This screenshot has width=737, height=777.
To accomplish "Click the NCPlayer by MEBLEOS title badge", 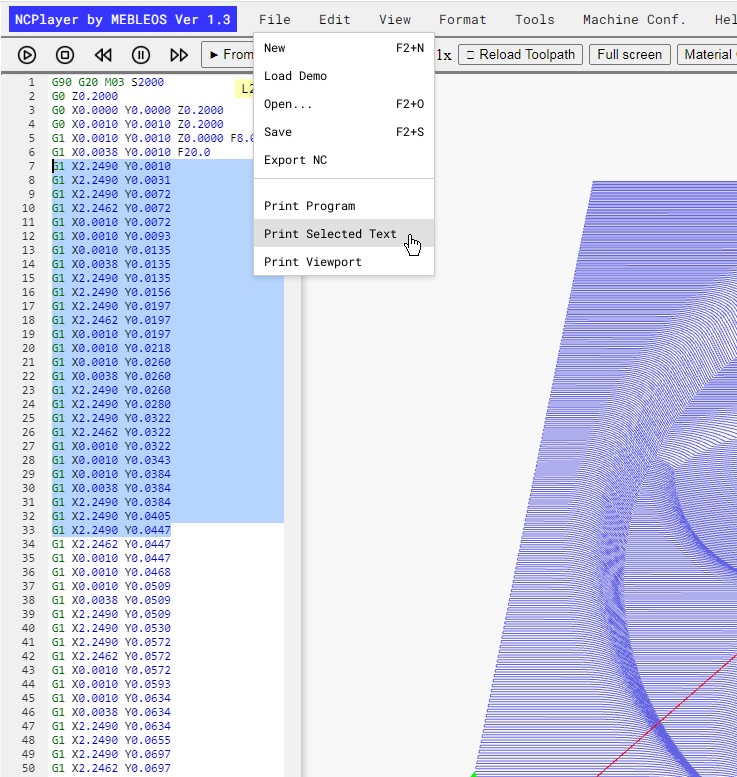I will [x=123, y=19].
